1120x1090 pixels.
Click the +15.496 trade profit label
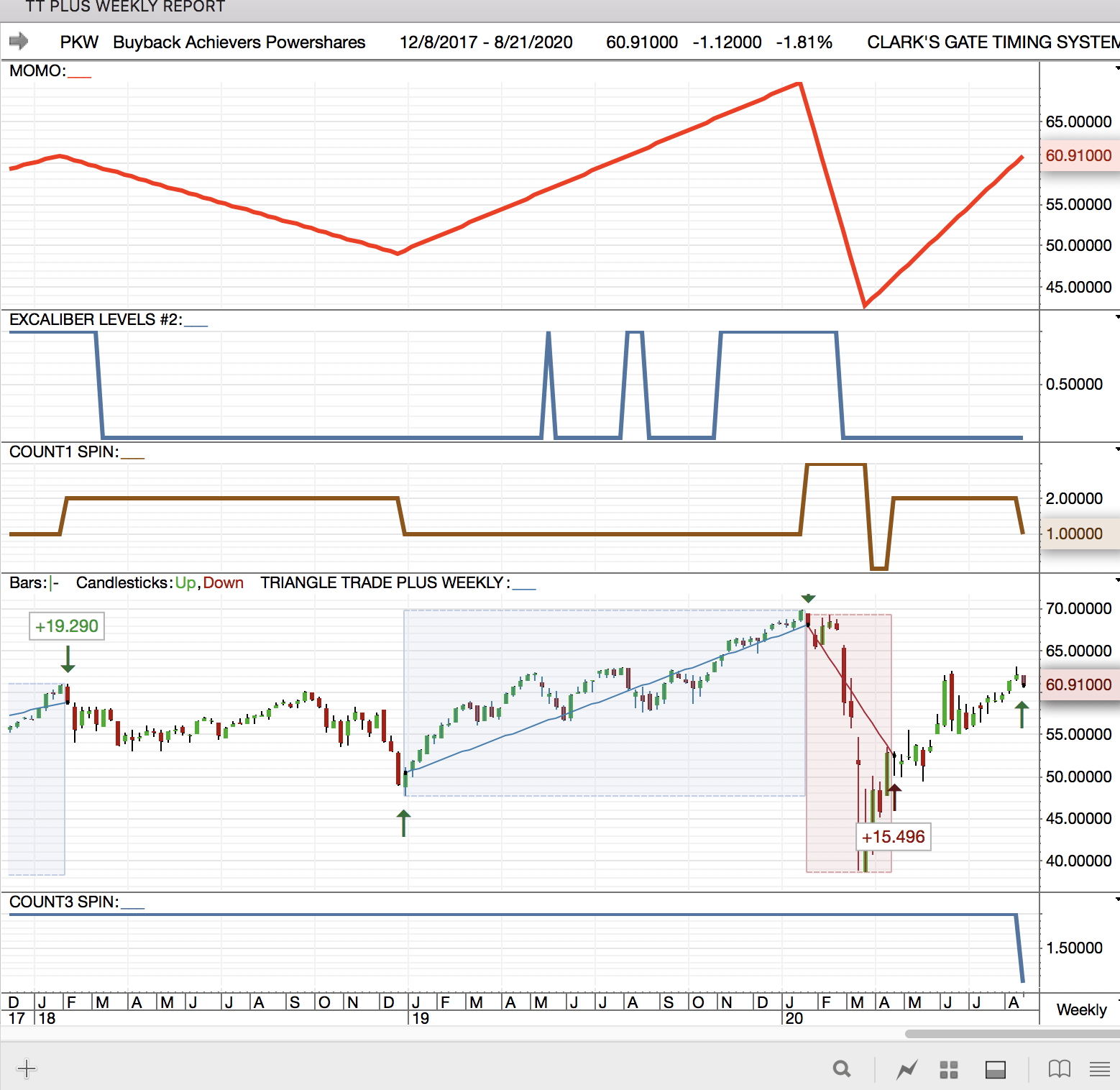(893, 837)
